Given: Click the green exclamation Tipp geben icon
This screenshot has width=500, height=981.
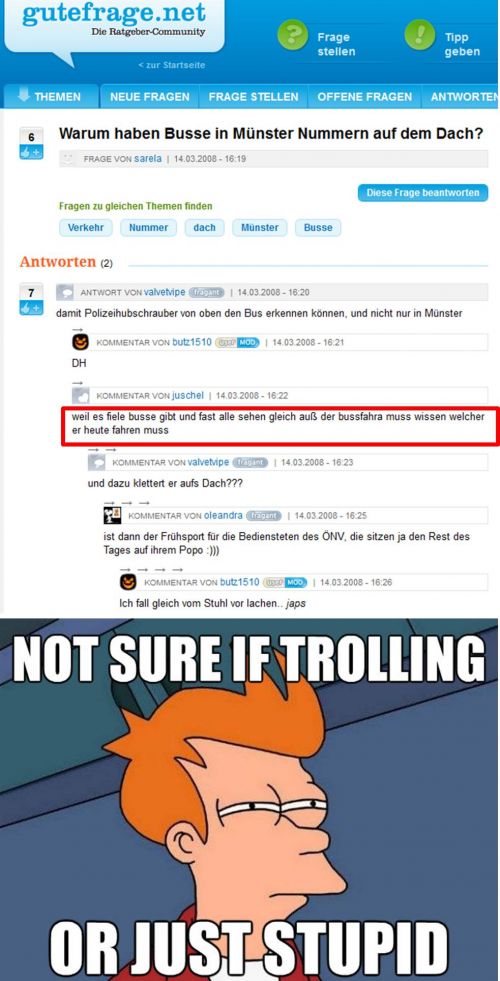Looking at the screenshot, I should 419,35.
